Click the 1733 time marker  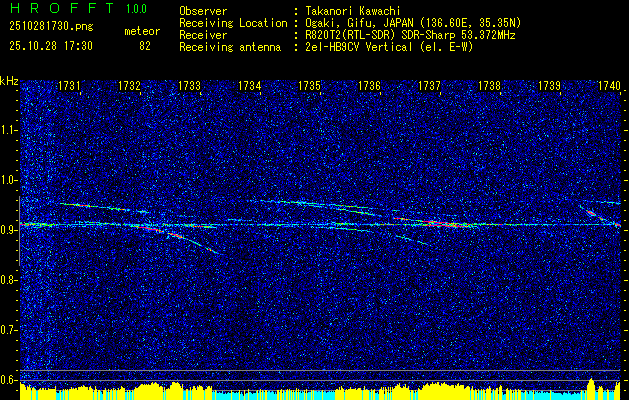(189, 86)
